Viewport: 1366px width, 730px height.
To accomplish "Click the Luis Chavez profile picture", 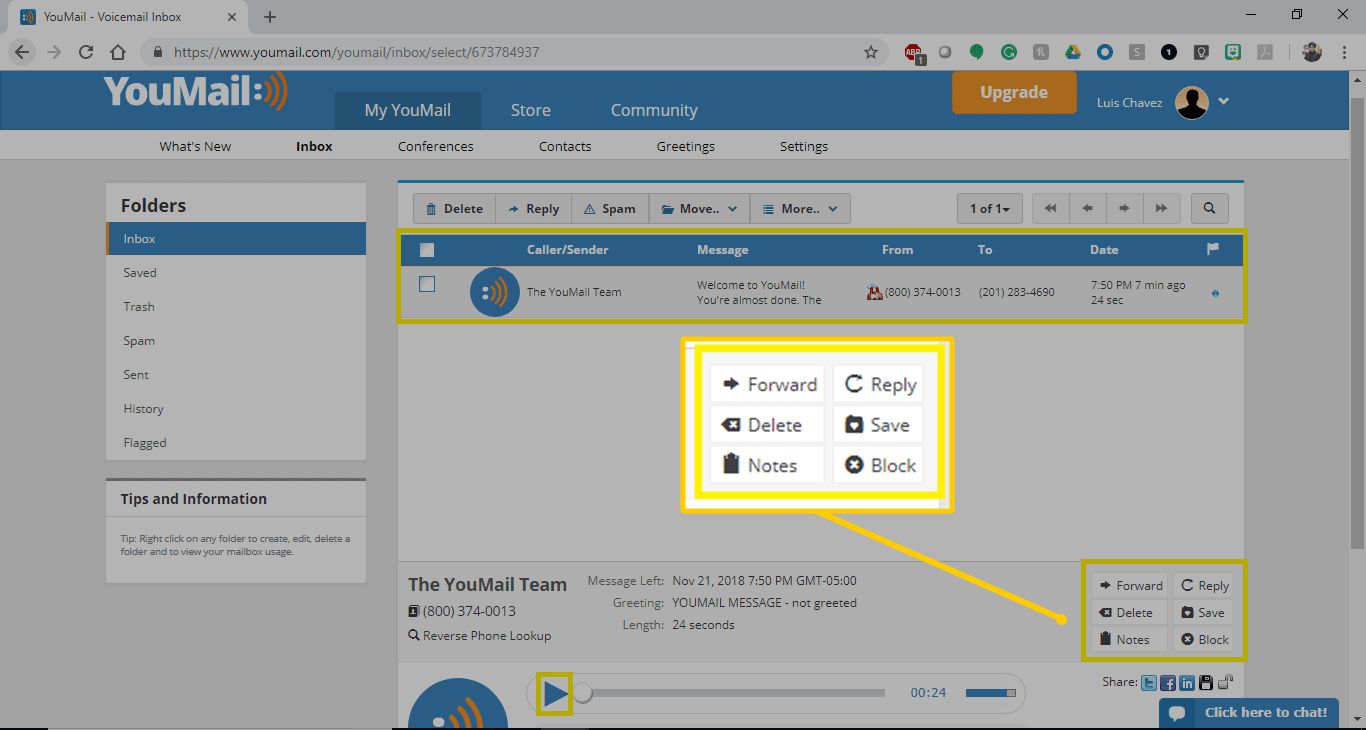I will point(1192,102).
